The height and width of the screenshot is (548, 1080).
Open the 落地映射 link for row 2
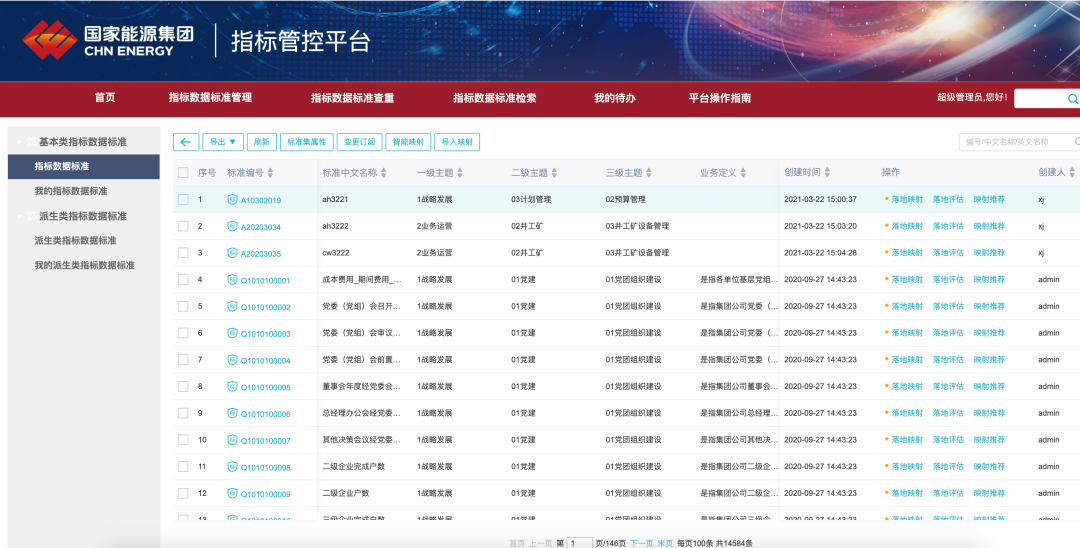click(x=907, y=226)
